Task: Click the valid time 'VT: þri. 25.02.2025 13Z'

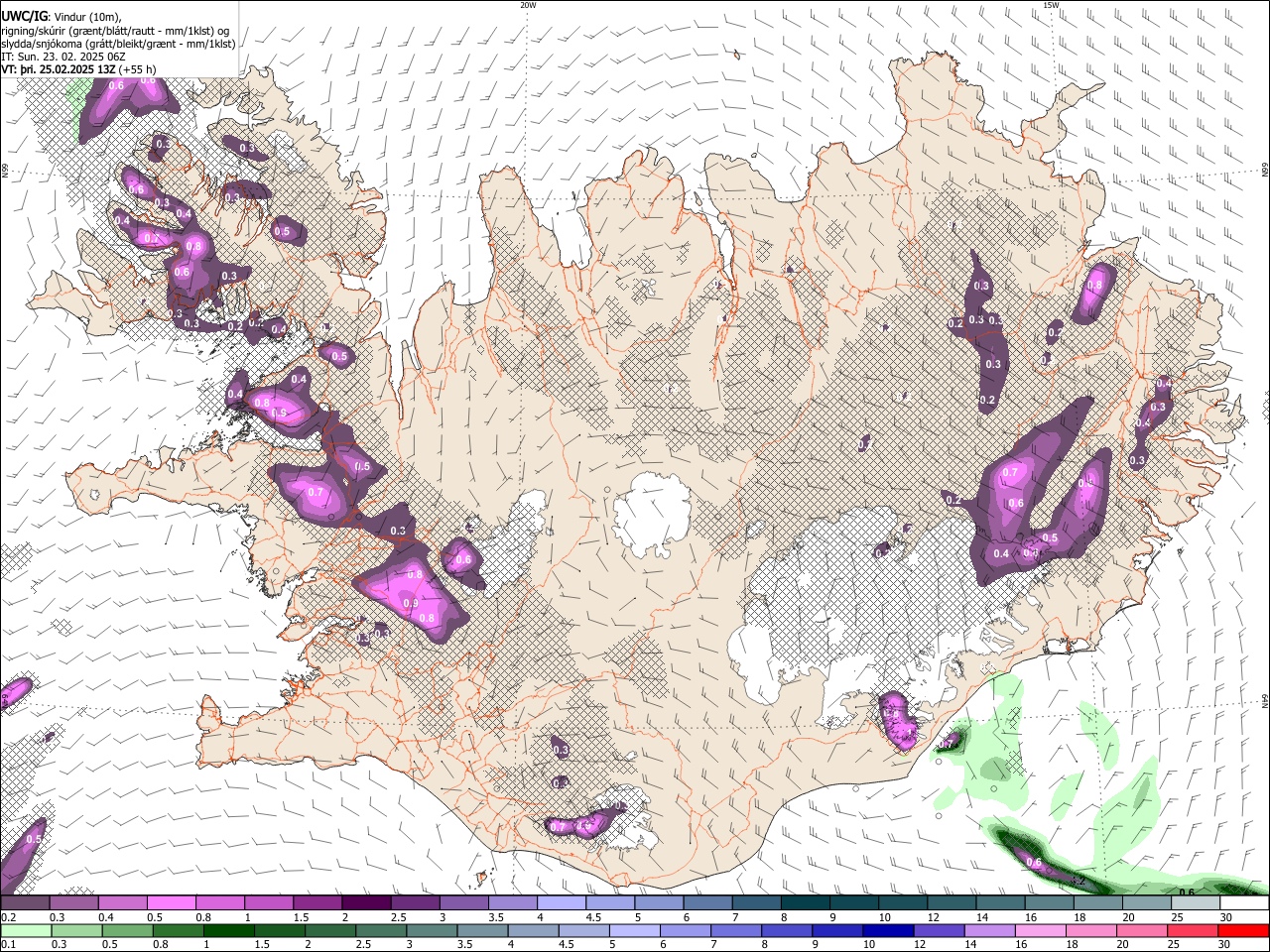Action: tap(58, 70)
